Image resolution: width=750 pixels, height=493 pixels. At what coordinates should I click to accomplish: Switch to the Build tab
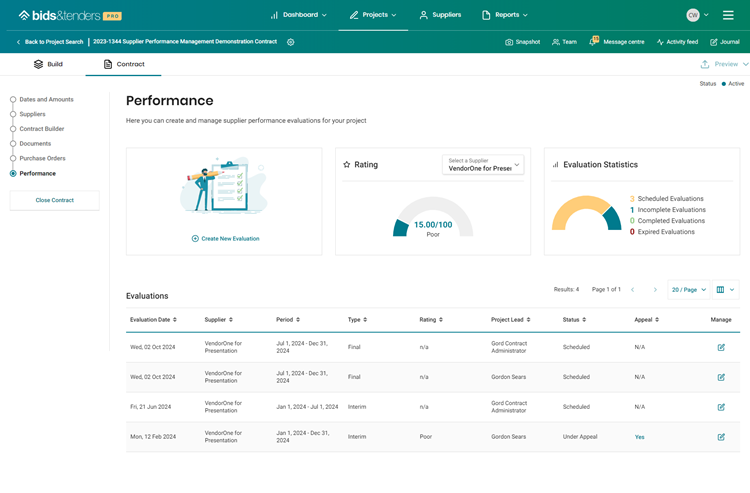(x=48, y=64)
